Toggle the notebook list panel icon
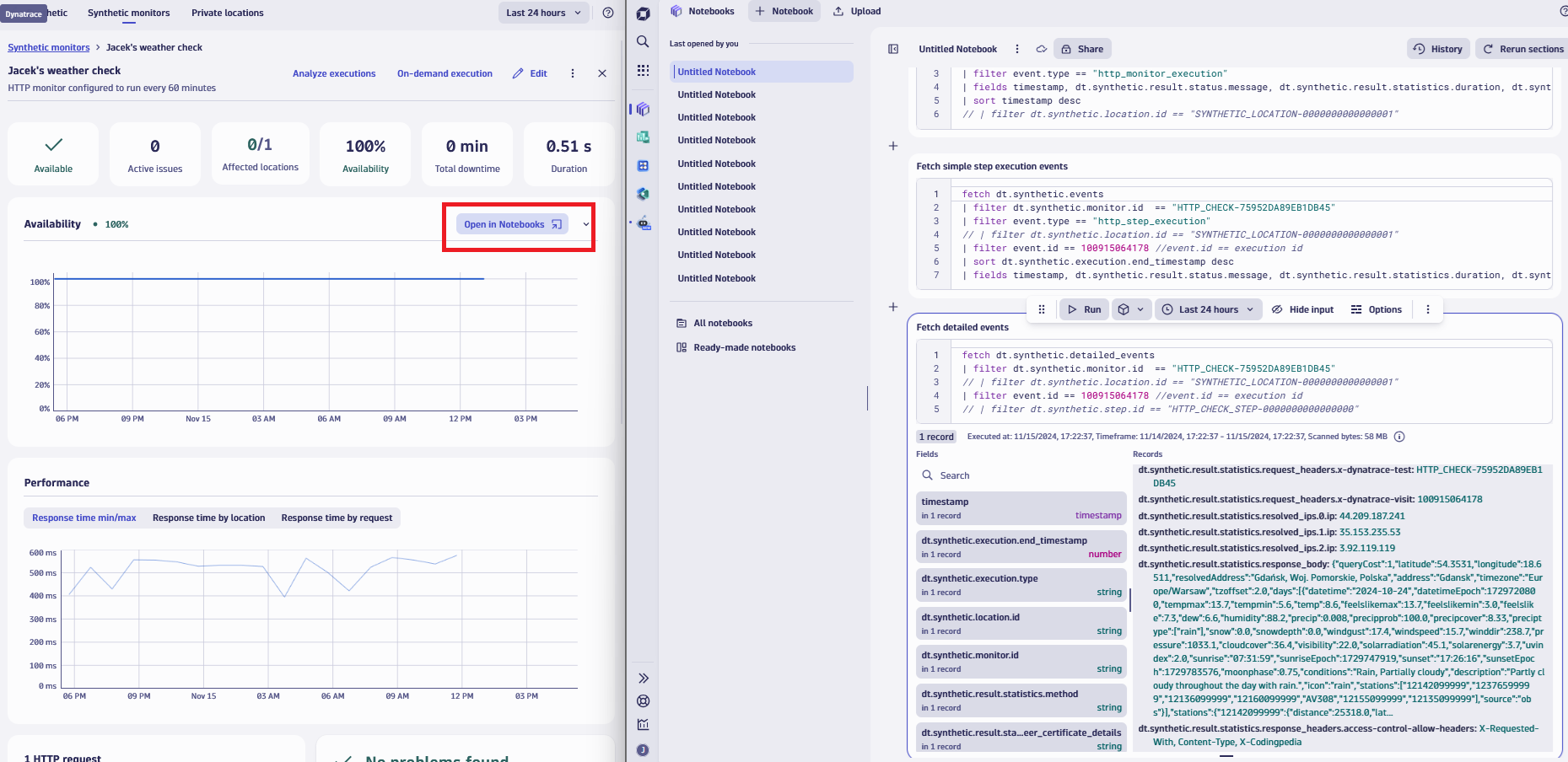This screenshot has width=1568, height=762. tap(893, 49)
